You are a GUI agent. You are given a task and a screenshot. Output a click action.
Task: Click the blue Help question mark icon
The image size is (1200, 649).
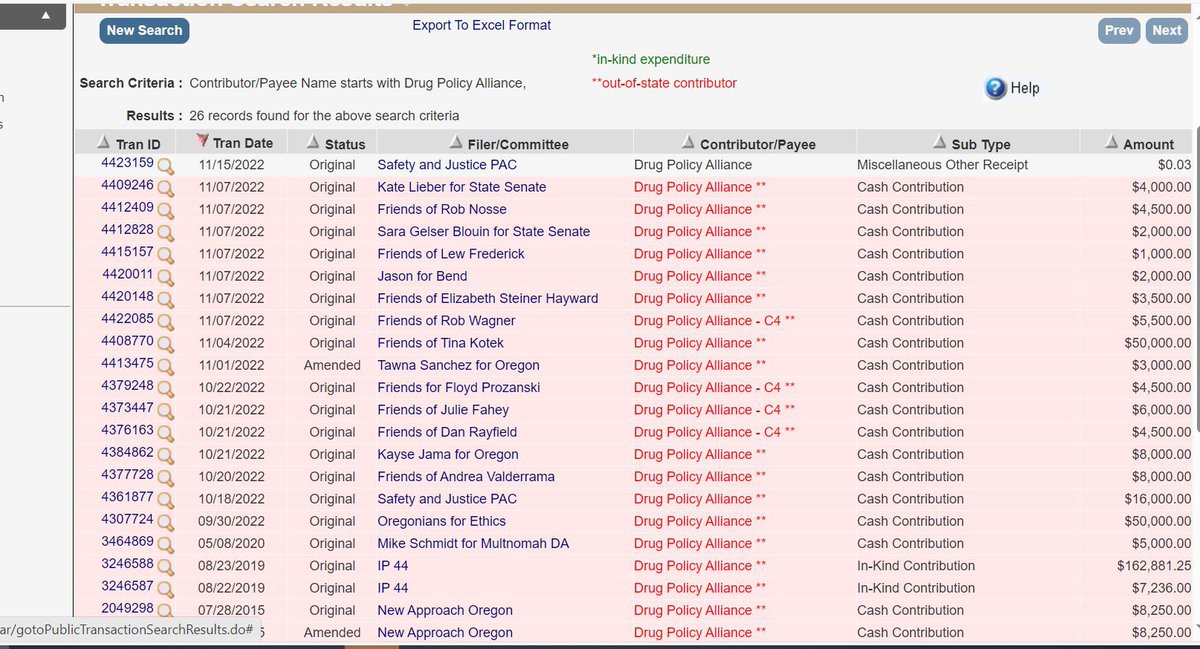click(995, 88)
